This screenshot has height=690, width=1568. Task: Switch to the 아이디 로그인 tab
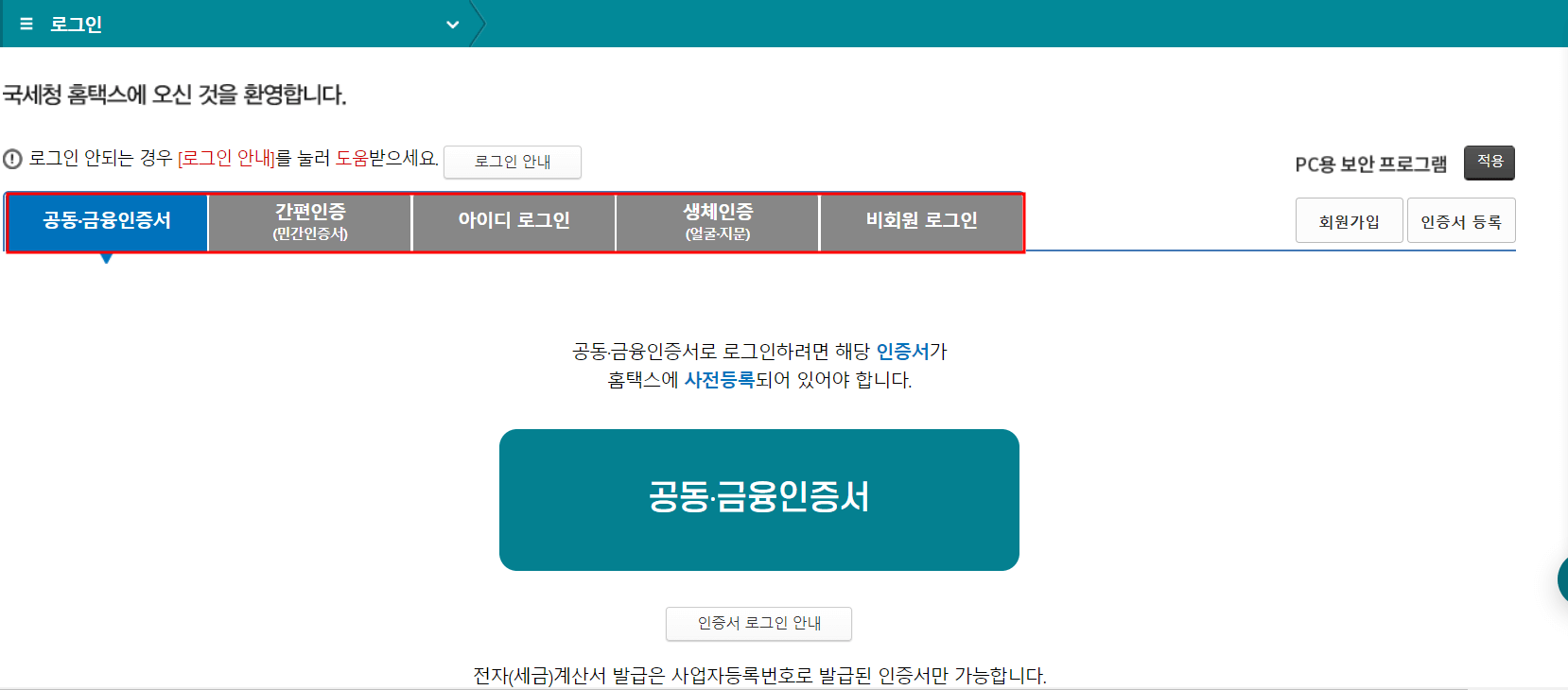(x=514, y=221)
